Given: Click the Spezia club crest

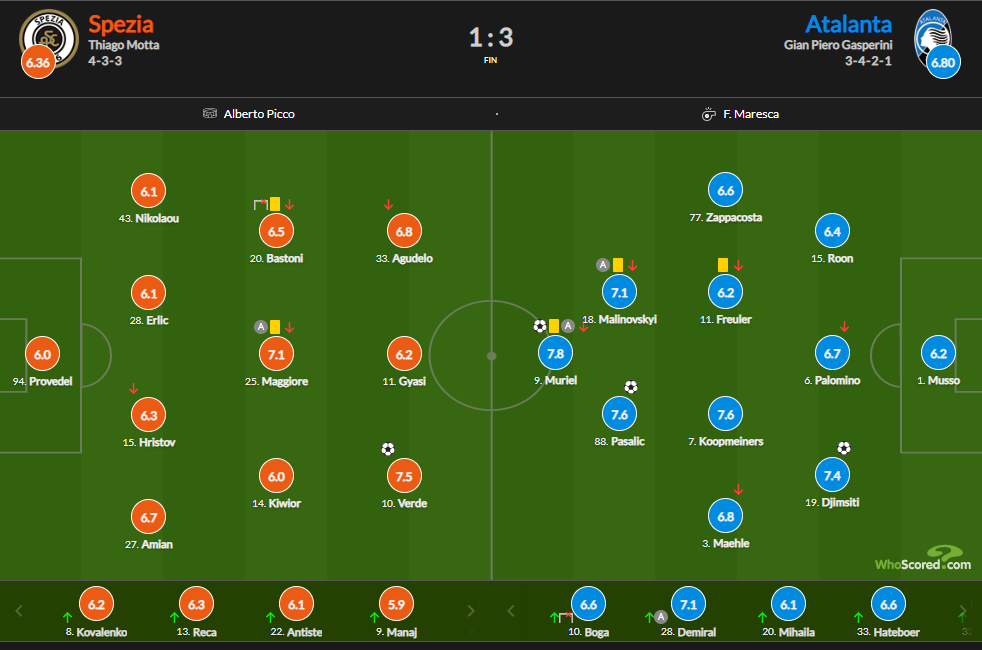Looking at the screenshot, I should pos(47,36).
